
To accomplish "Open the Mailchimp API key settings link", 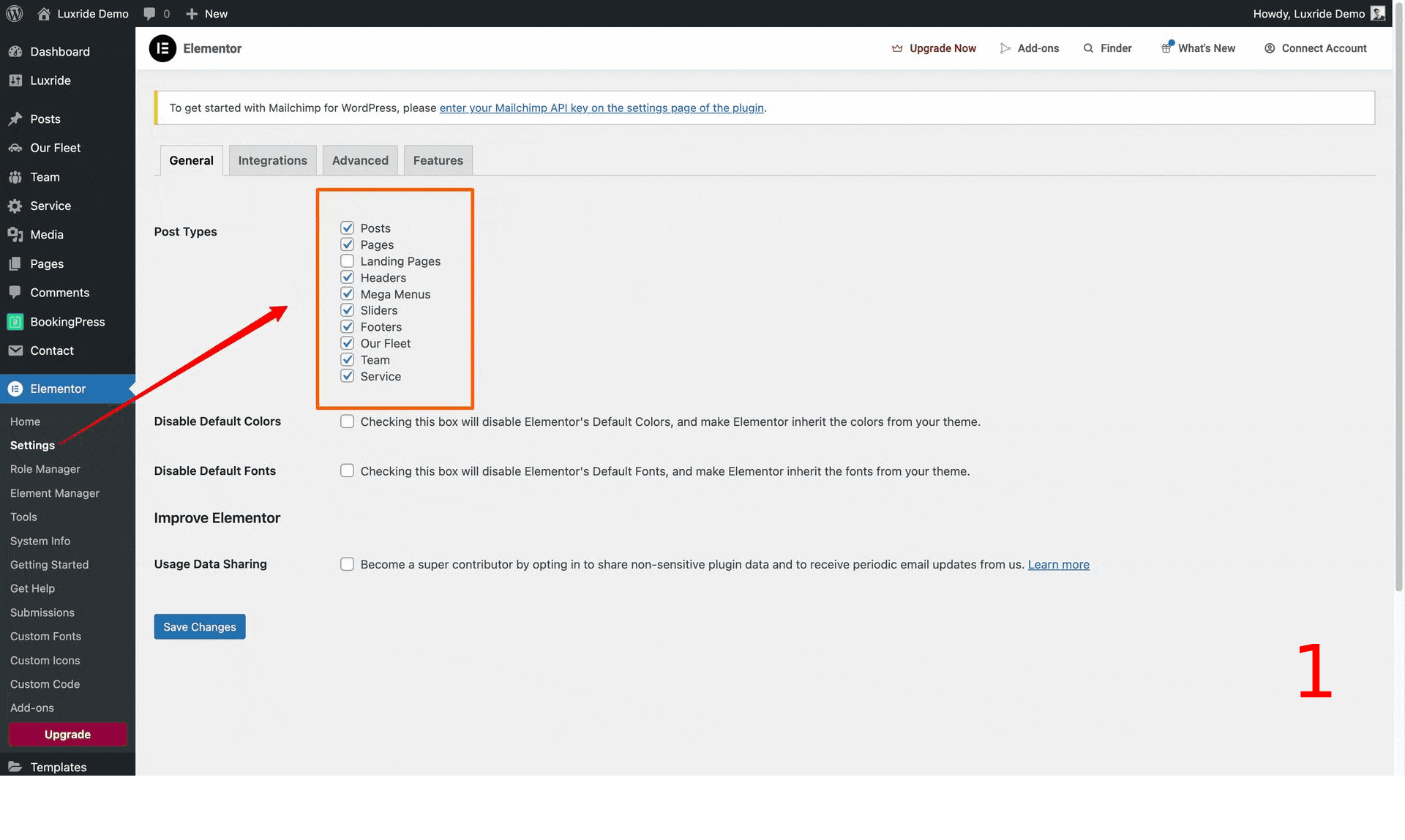I will pyautogui.click(x=602, y=108).
